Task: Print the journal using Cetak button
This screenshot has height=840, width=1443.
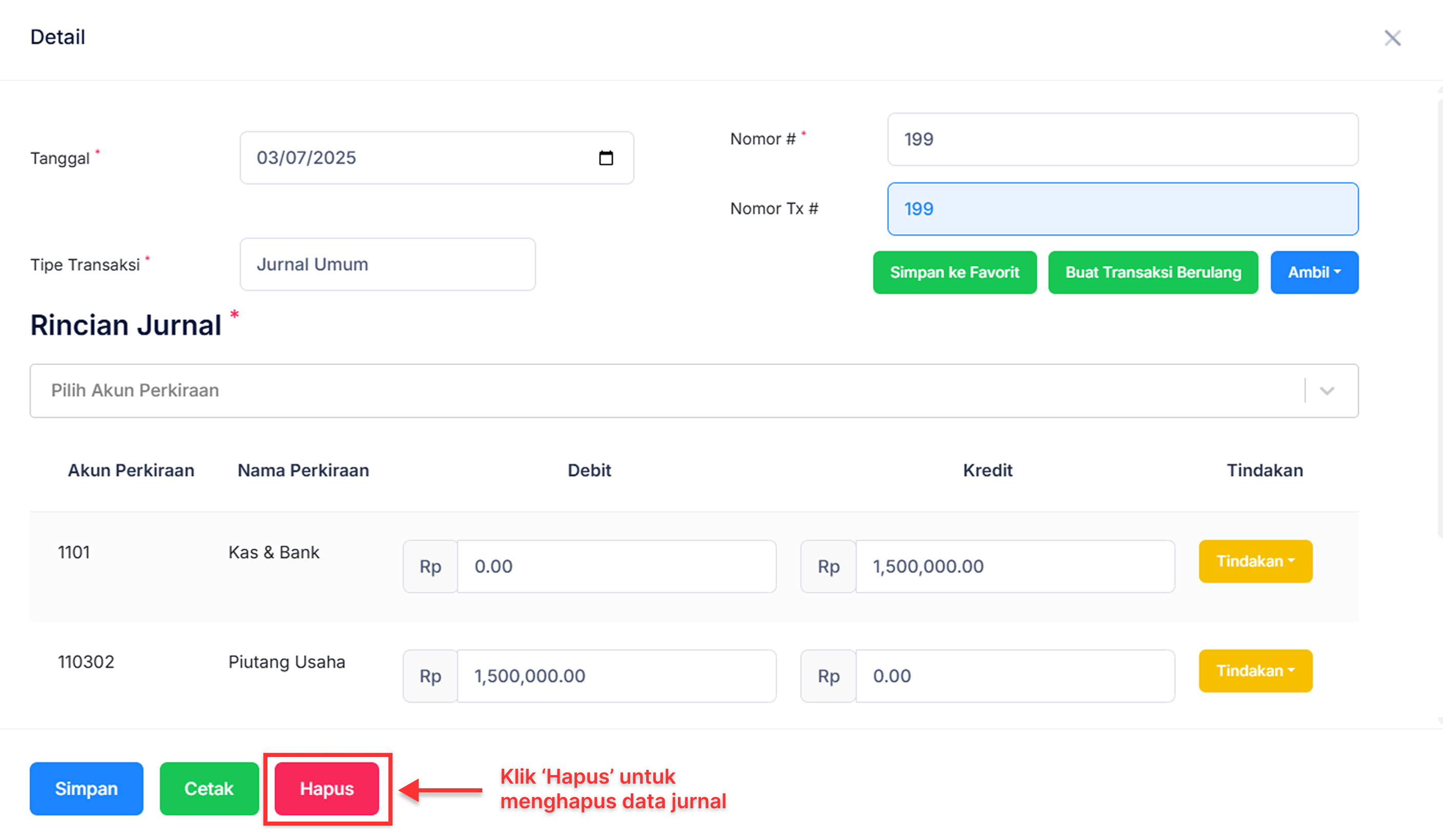Action: pos(209,788)
